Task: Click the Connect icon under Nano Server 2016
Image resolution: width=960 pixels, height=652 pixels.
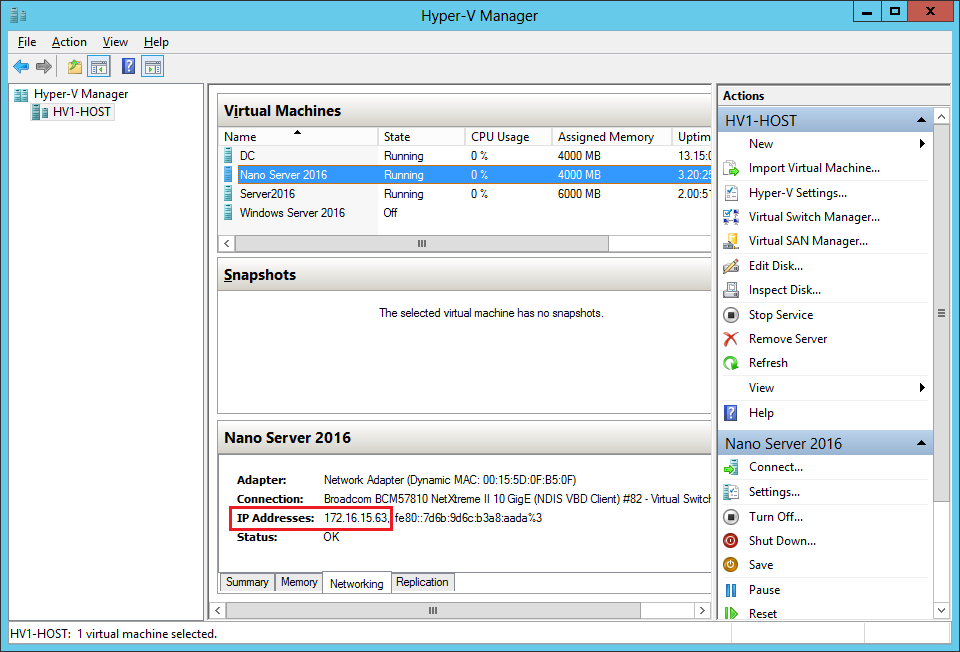Action: 731,467
